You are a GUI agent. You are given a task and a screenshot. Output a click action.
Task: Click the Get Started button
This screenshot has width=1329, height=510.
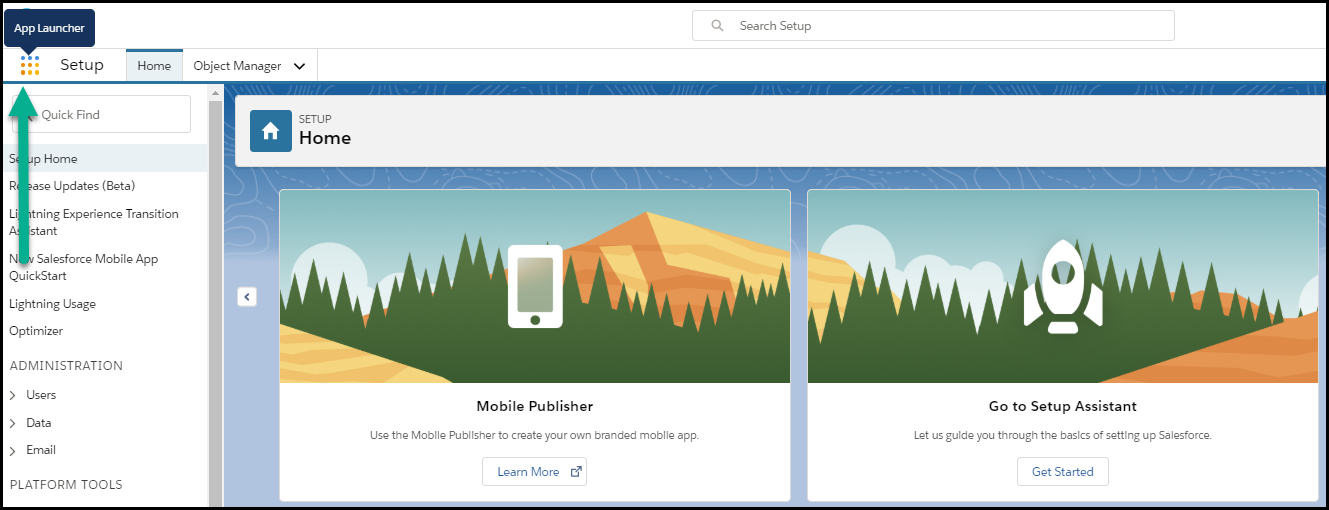pos(1063,472)
